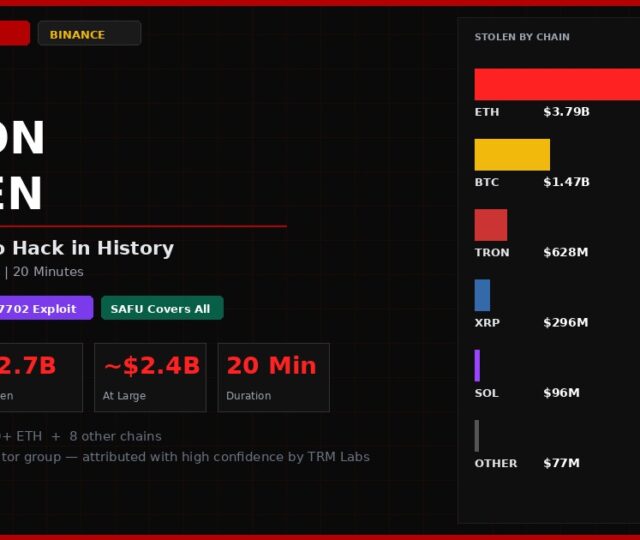The height and width of the screenshot is (540, 640).
Task: Click the SOL chain label
Action: tap(486, 393)
